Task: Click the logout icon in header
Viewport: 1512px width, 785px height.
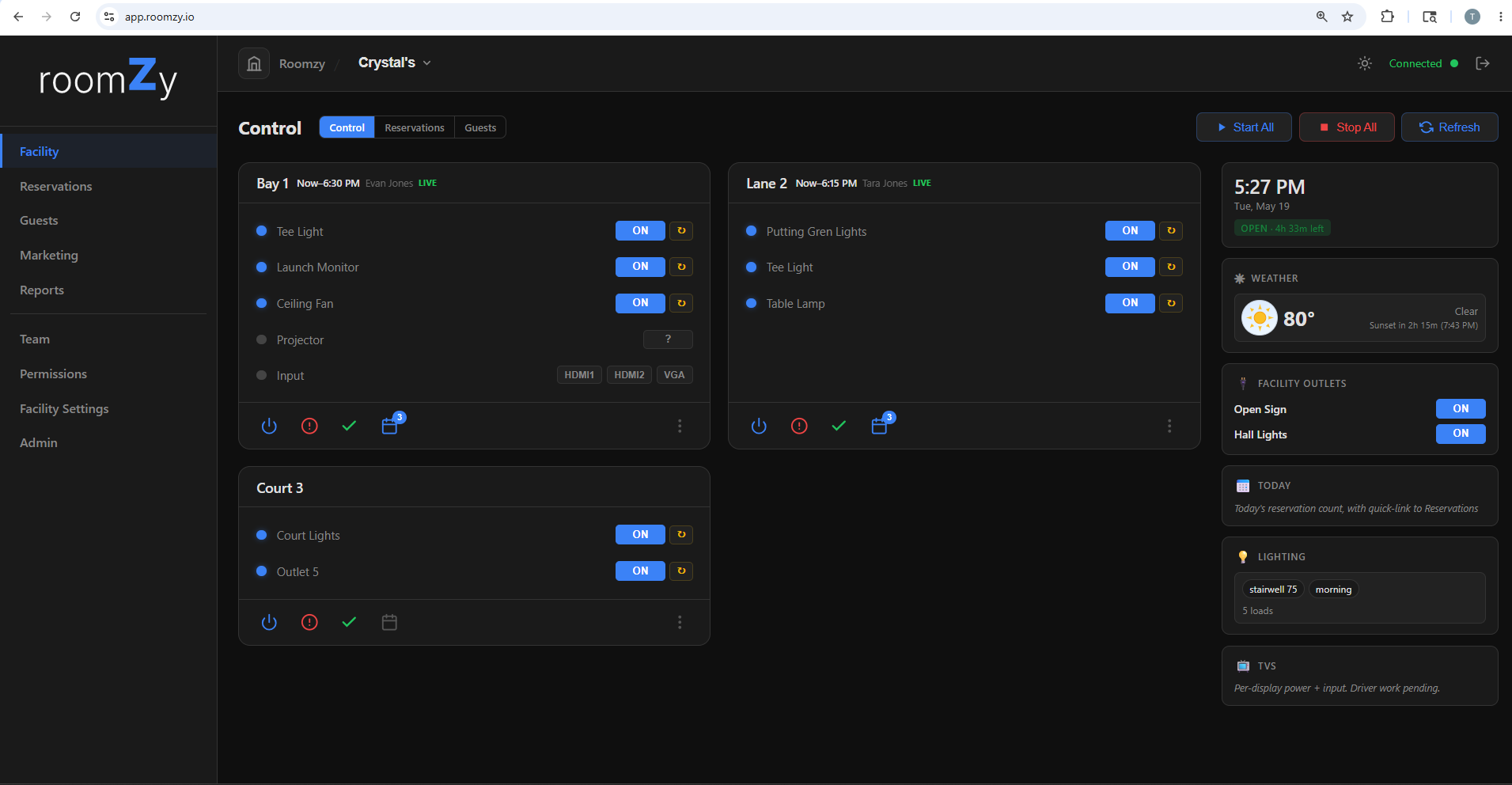Action: [1483, 63]
